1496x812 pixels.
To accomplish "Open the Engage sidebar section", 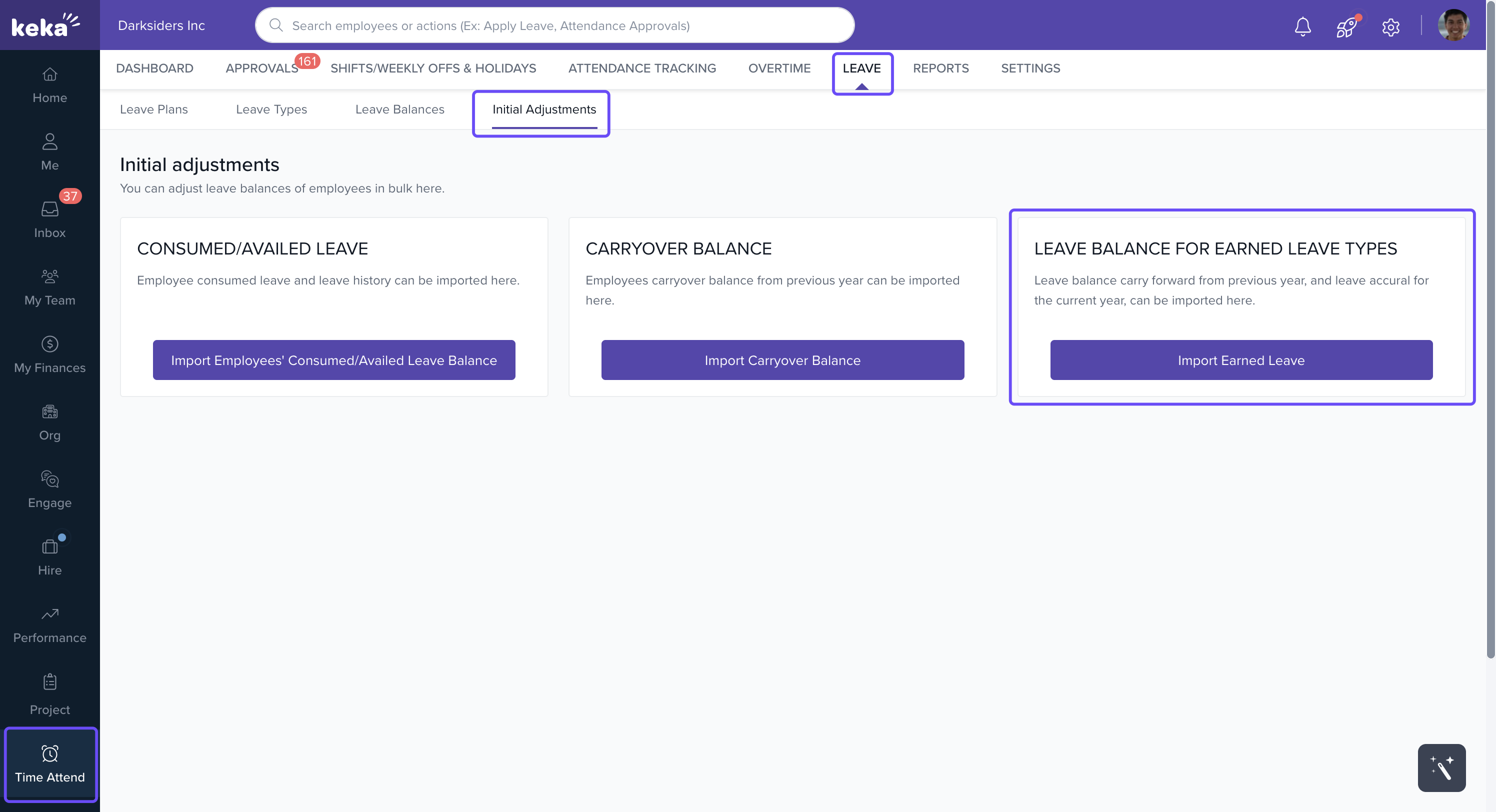I will pyautogui.click(x=50, y=489).
